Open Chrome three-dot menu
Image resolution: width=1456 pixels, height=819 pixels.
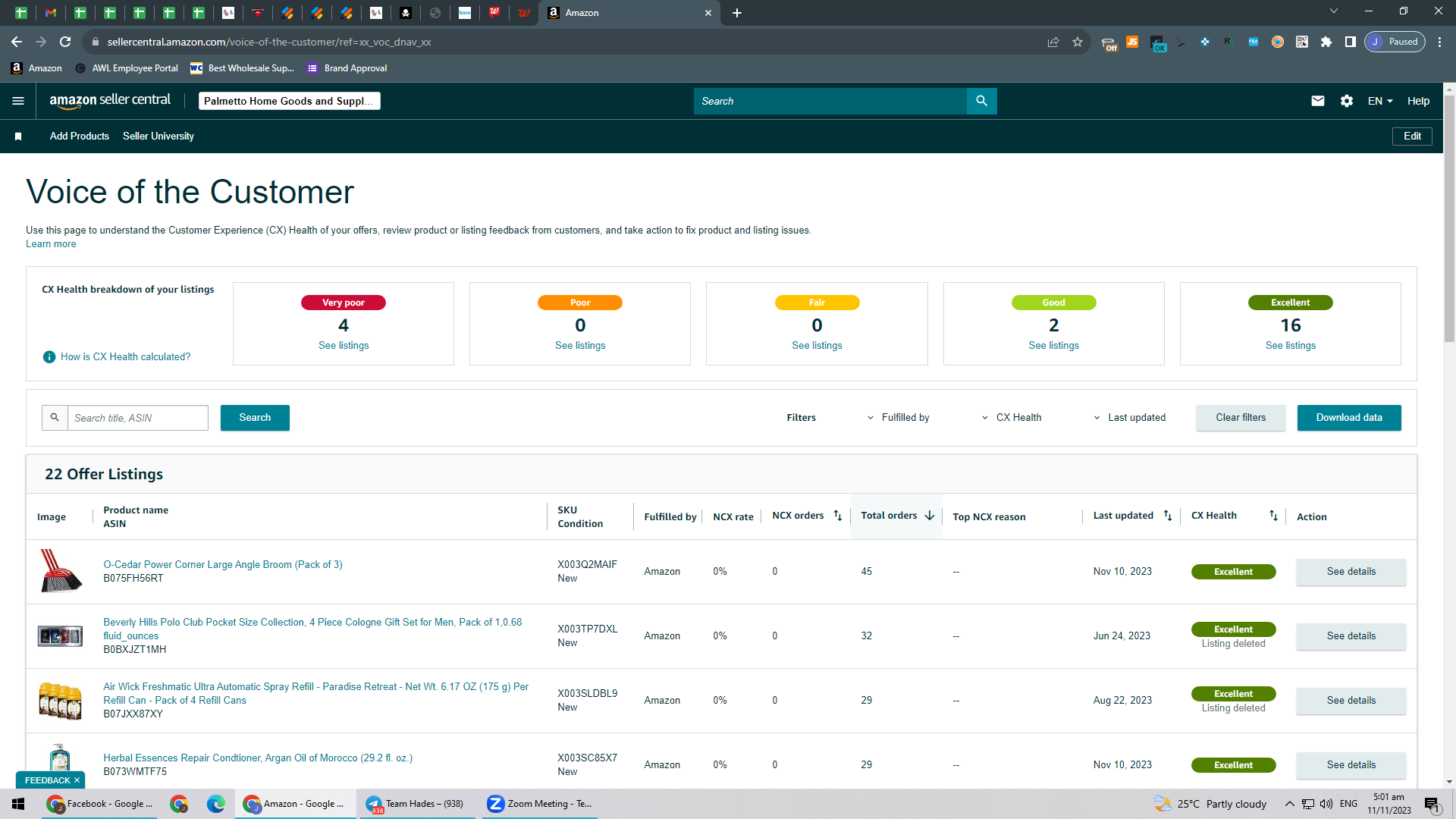pos(1439,42)
